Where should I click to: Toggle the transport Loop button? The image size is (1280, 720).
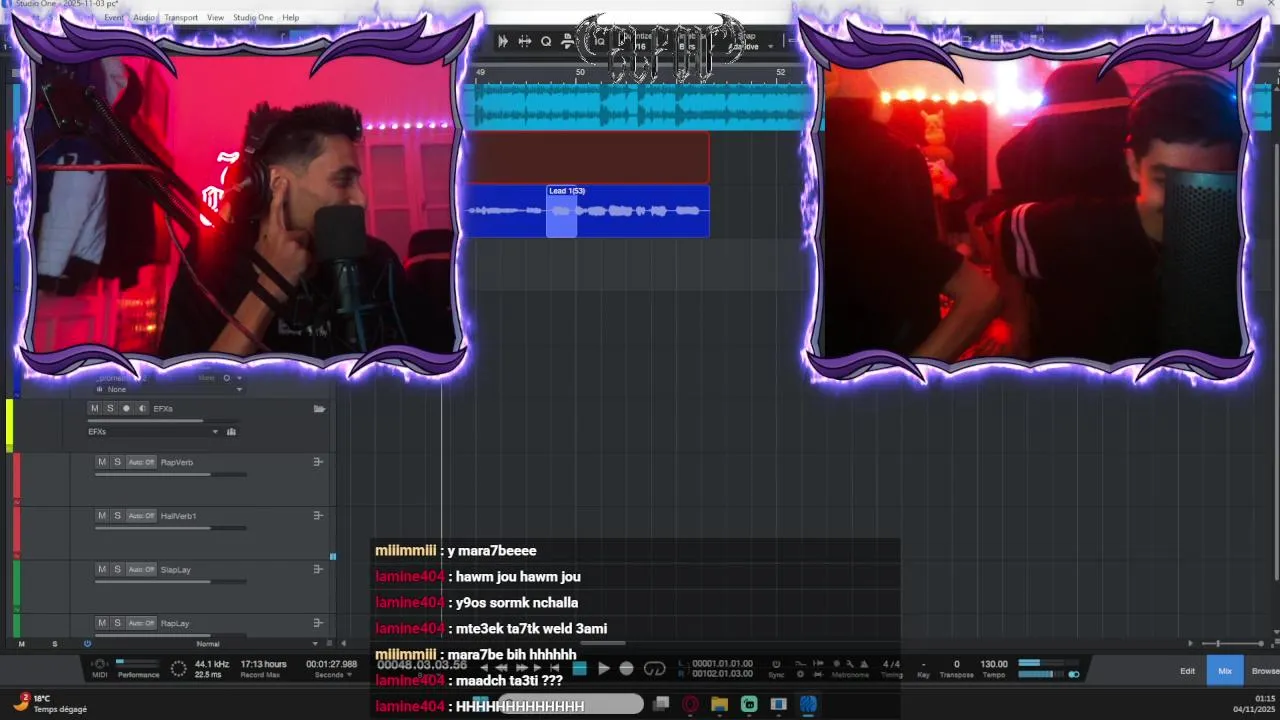pos(655,669)
